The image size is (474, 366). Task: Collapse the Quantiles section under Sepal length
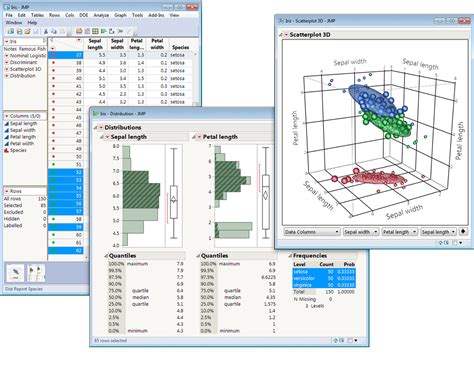click(106, 256)
